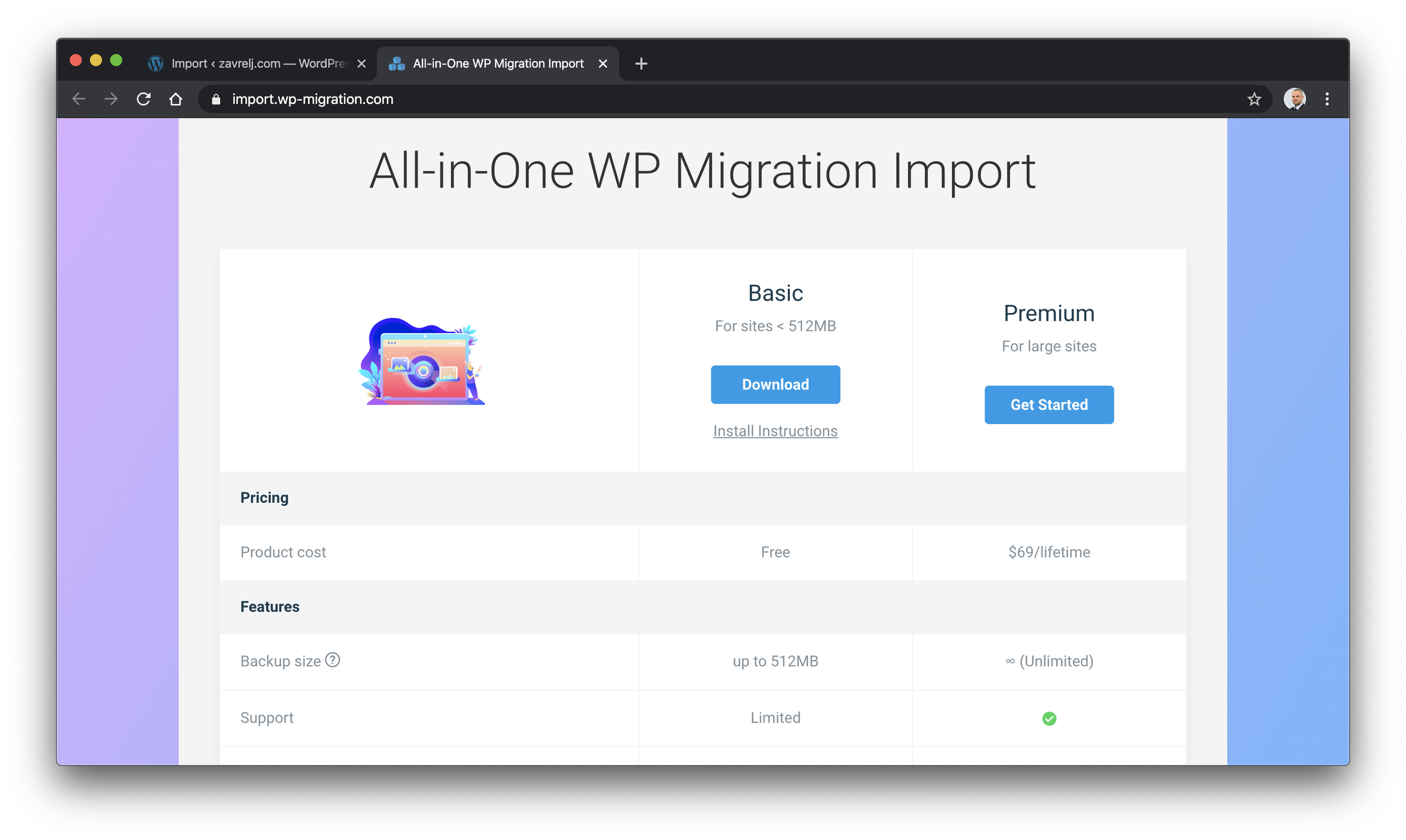Click the Basic plan heading
This screenshot has width=1406, height=840.
[775, 293]
